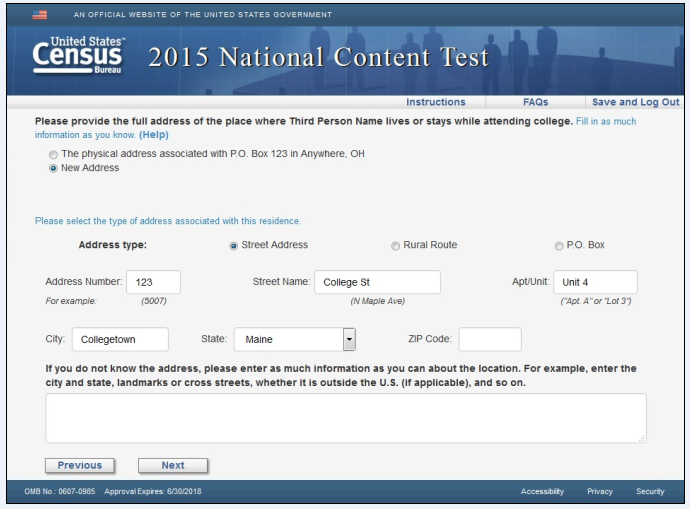Choose Rural Route address type
The width and height of the screenshot is (690, 509).
(395, 246)
